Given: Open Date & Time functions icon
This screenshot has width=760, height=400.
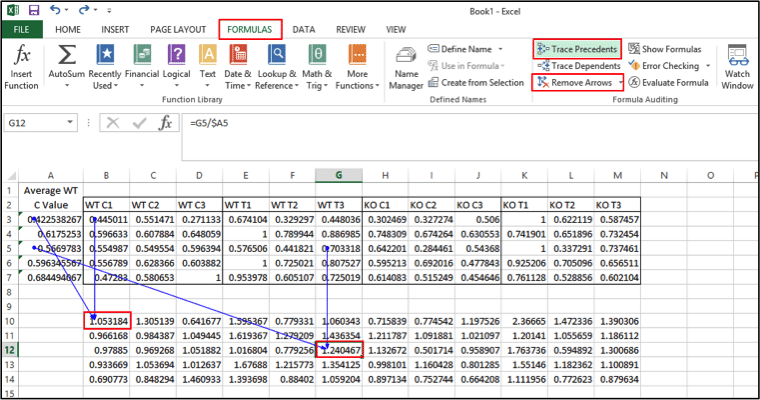Looking at the screenshot, I should [x=238, y=54].
